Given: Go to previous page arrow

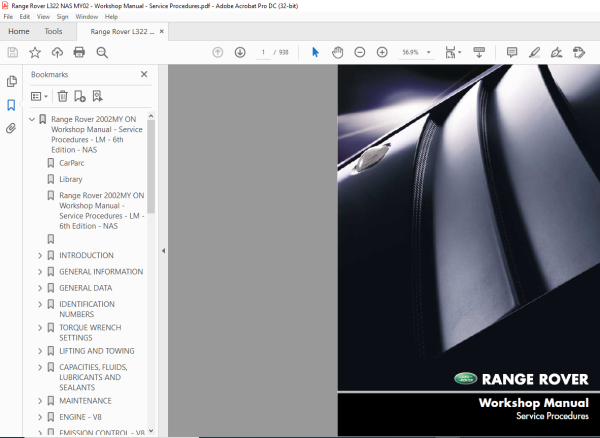Looking at the screenshot, I should coord(218,52).
